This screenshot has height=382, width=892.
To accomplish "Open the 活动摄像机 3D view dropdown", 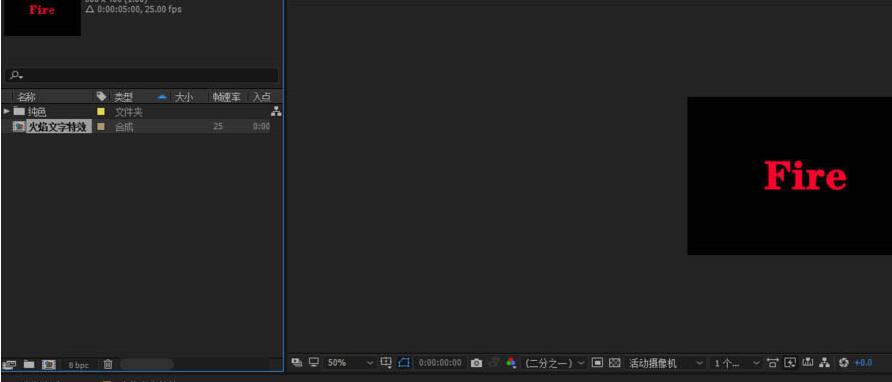I will coord(666,363).
